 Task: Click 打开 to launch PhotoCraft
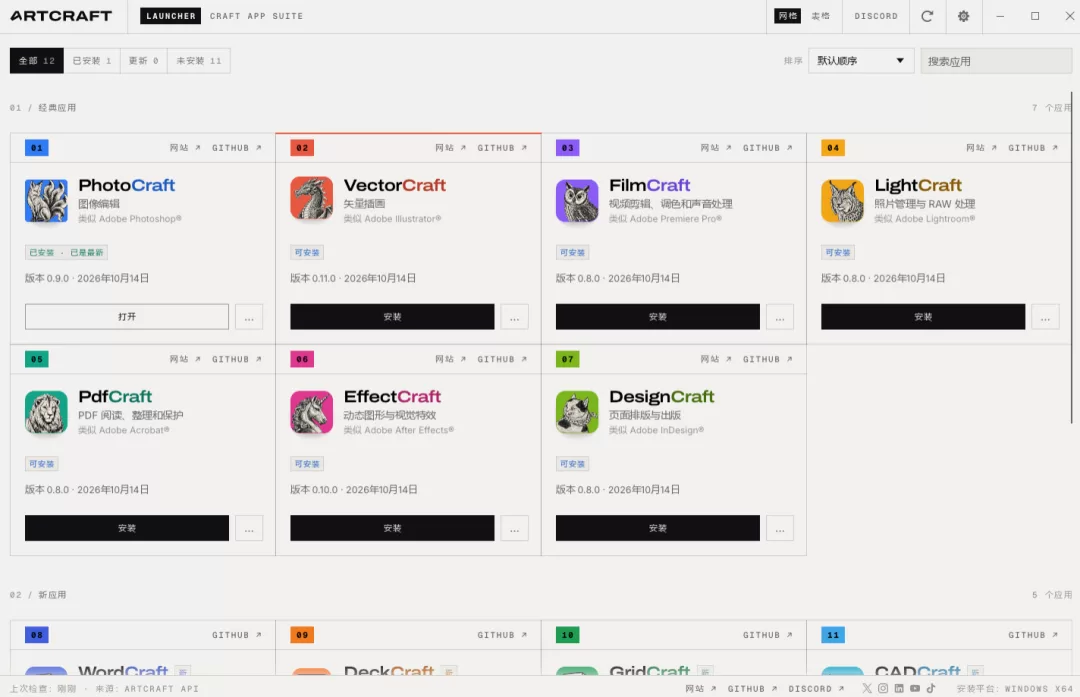click(127, 317)
